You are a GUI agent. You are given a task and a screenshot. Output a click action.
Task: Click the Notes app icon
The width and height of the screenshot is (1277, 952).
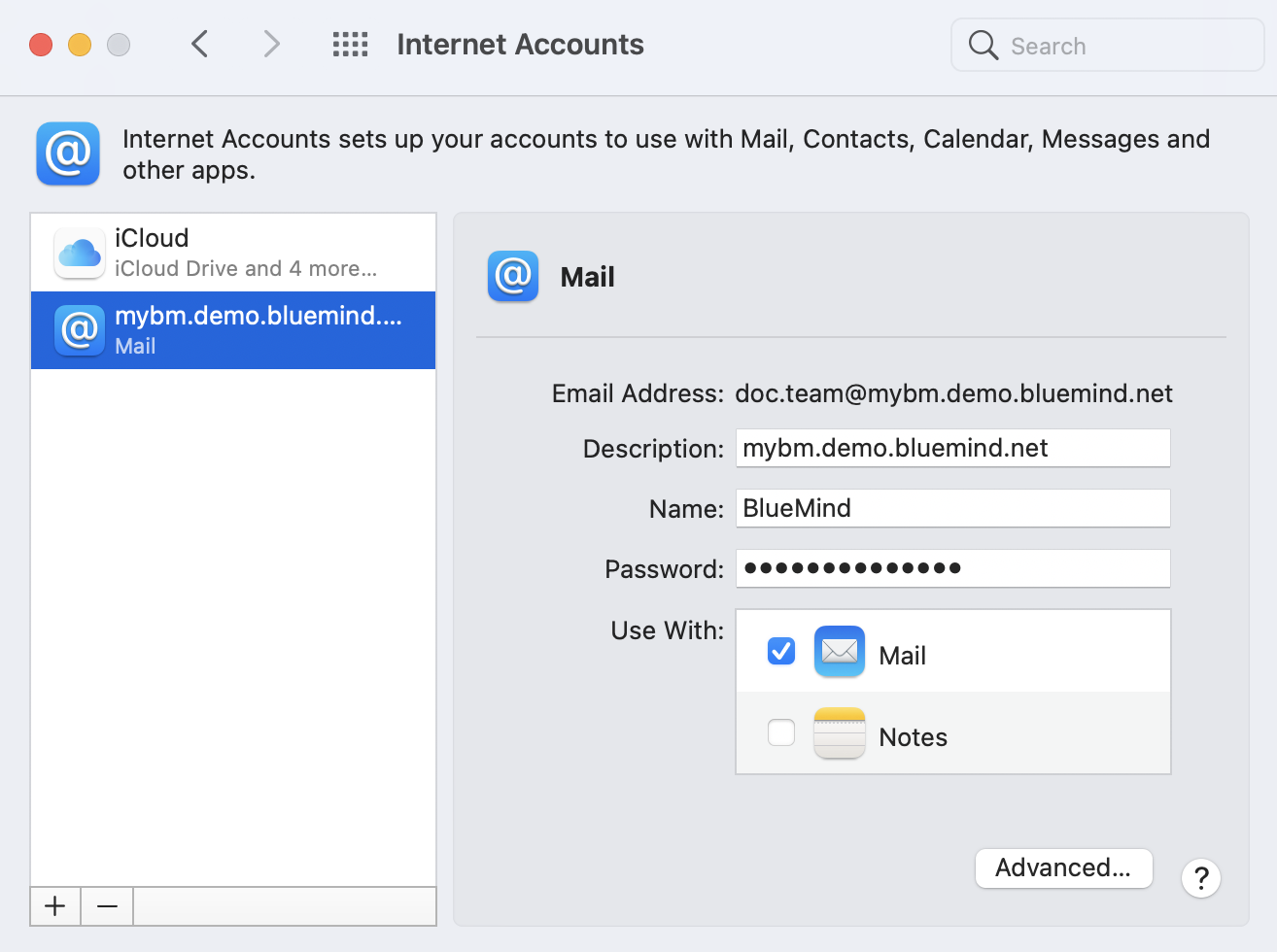click(839, 733)
